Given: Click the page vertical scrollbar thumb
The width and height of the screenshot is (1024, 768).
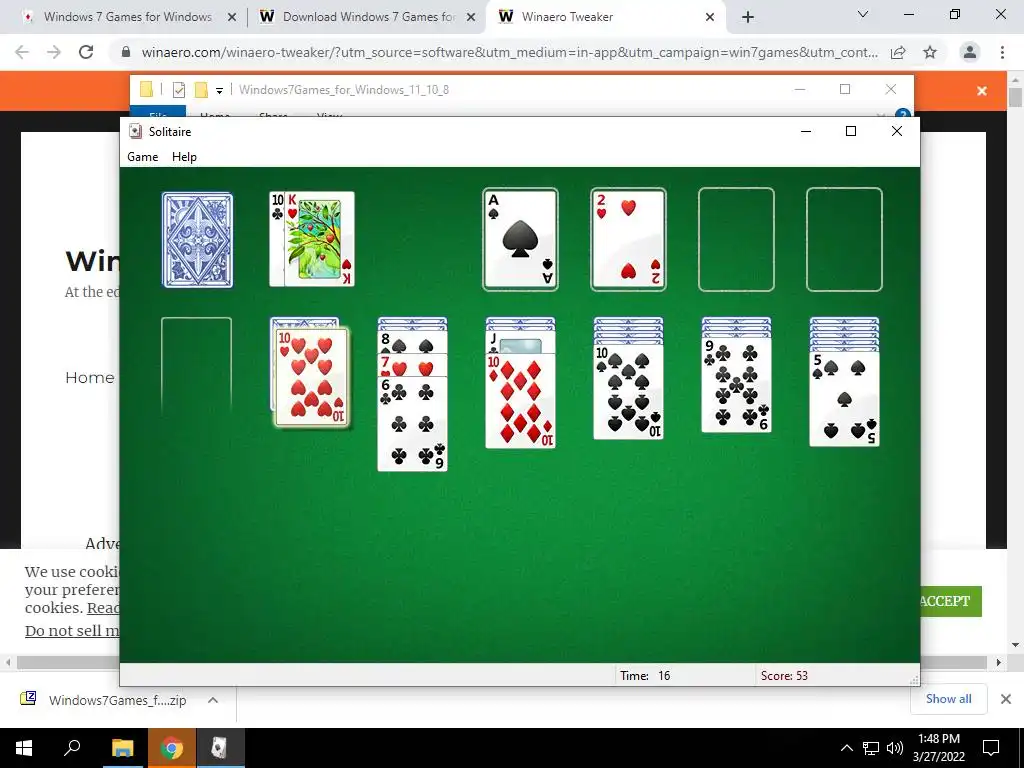Looking at the screenshot, I should coord(1015,97).
